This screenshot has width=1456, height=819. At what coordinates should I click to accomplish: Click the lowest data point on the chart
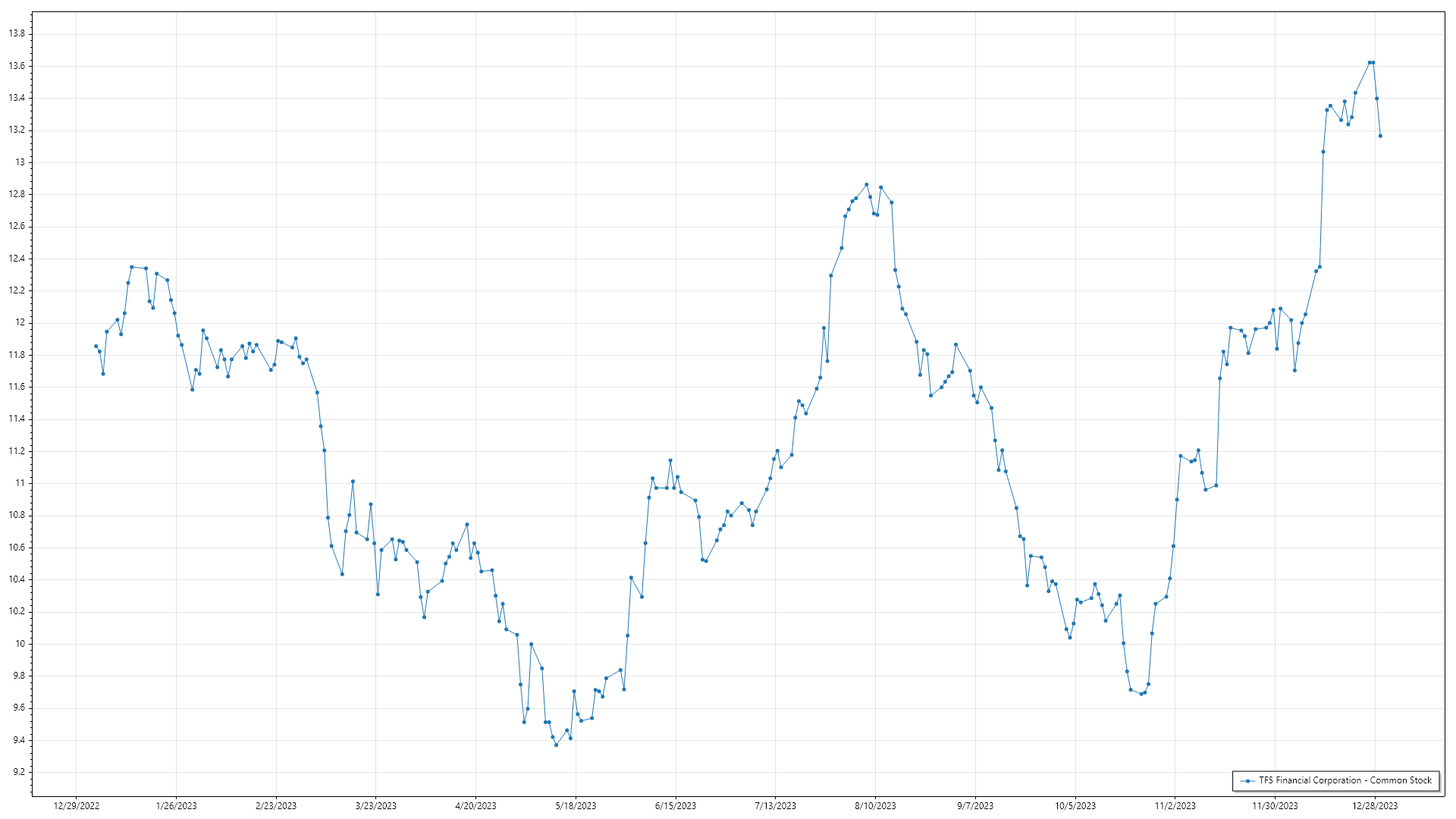556,745
